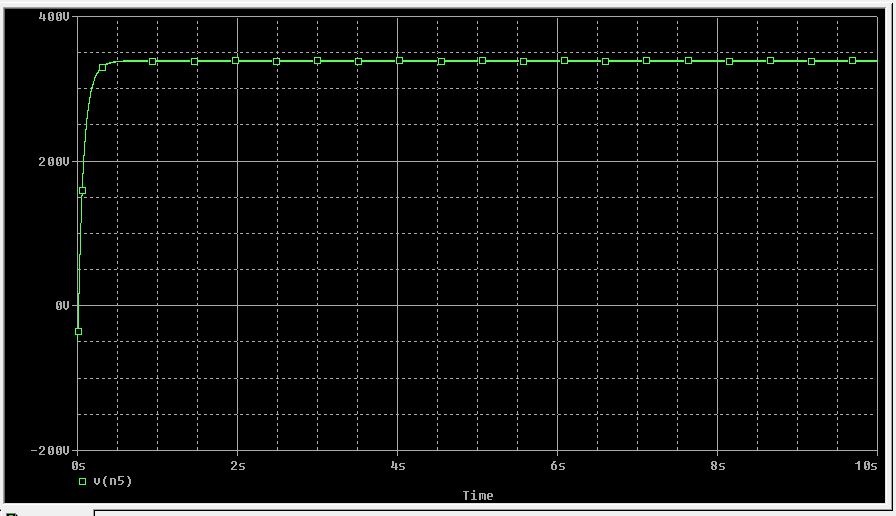
Task: Click the trace marker at 2s
Action: tap(236, 61)
